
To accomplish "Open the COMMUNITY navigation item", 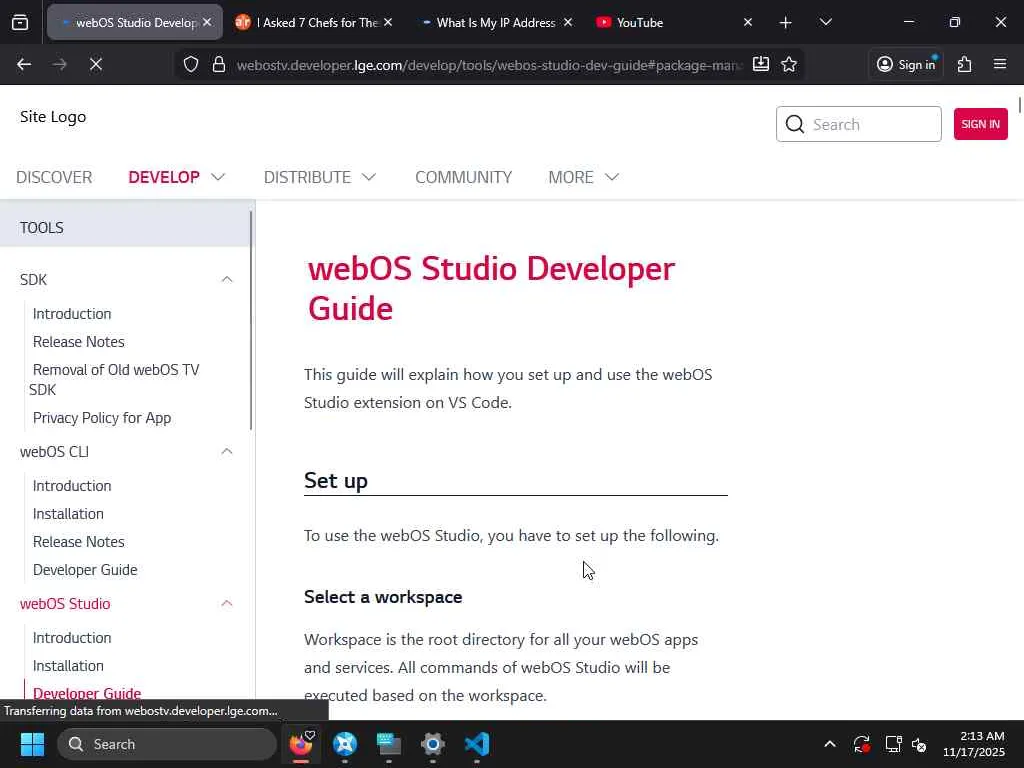I will [x=464, y=177].
